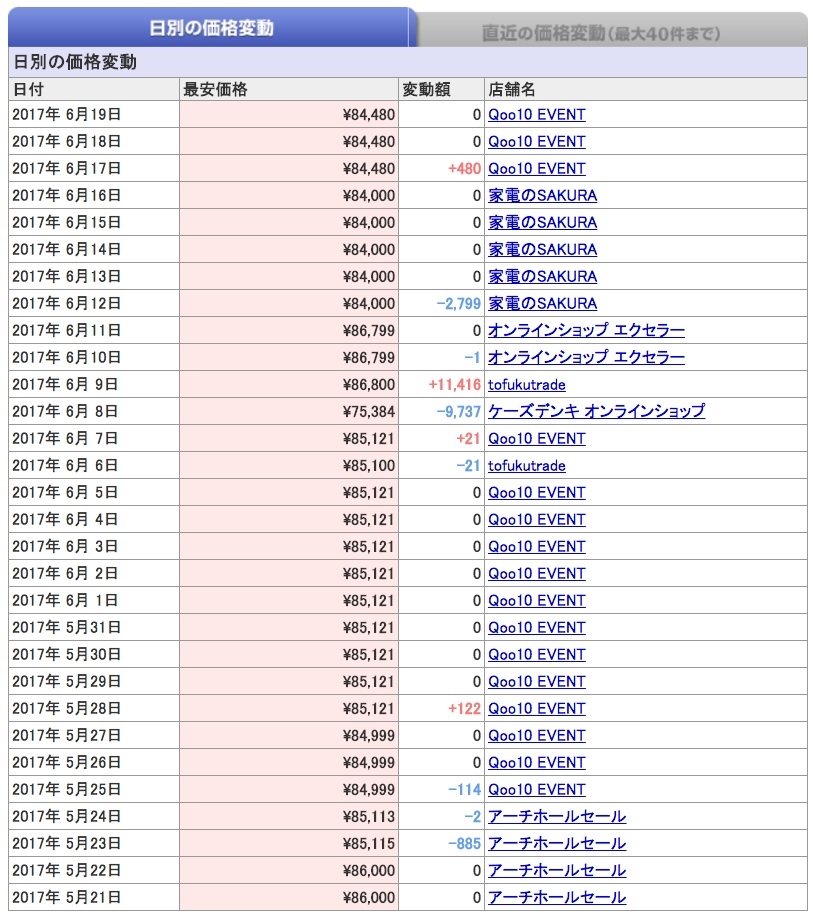Select the −2,799 price change value

click(458, 303)
